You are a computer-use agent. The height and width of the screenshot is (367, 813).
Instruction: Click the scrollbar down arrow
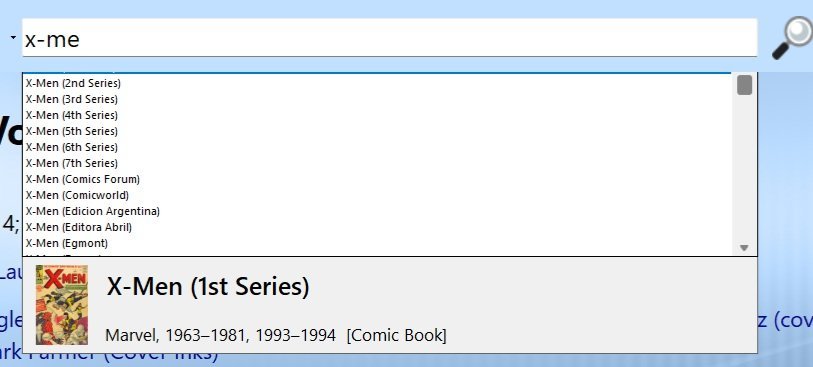tap(744, 248)
